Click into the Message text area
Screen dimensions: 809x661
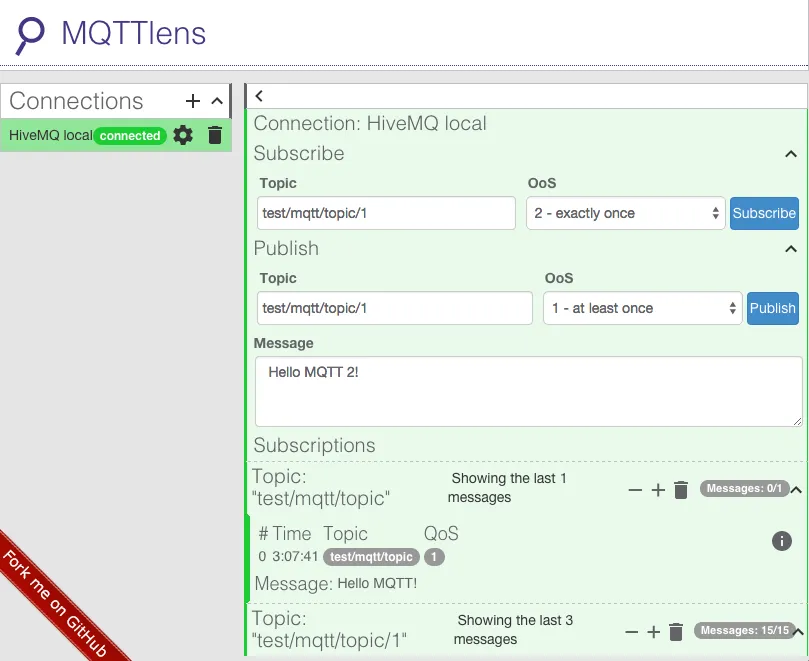tap(528, 392)
